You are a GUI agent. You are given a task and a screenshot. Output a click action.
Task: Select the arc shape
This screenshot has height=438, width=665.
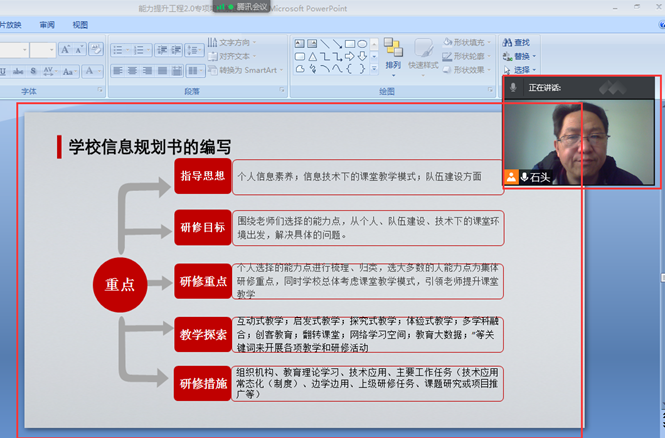[325, 69]
